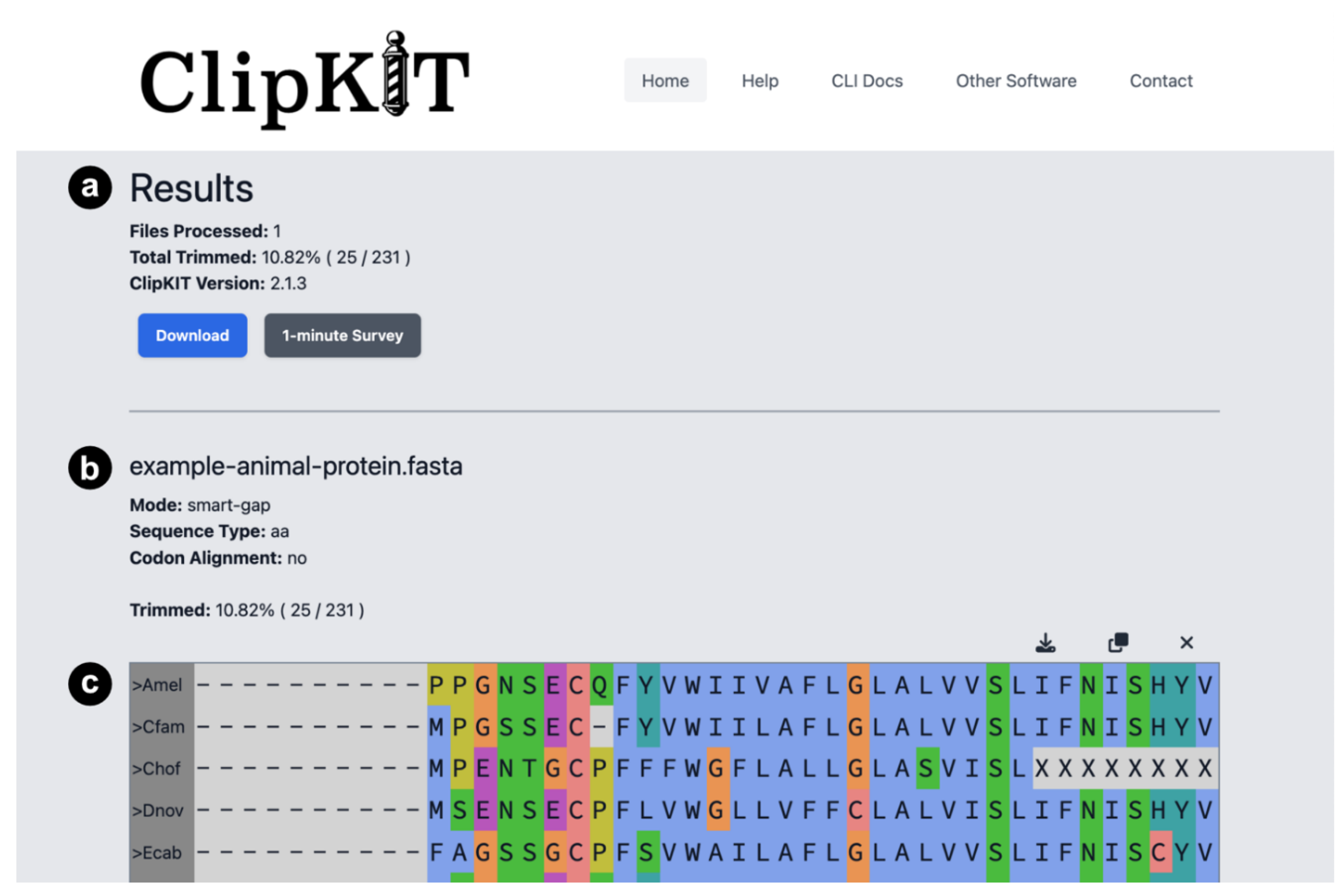Select the >Cfam sequence label
This screenshot has width=1344, height=896.
(x=159, y=727)
